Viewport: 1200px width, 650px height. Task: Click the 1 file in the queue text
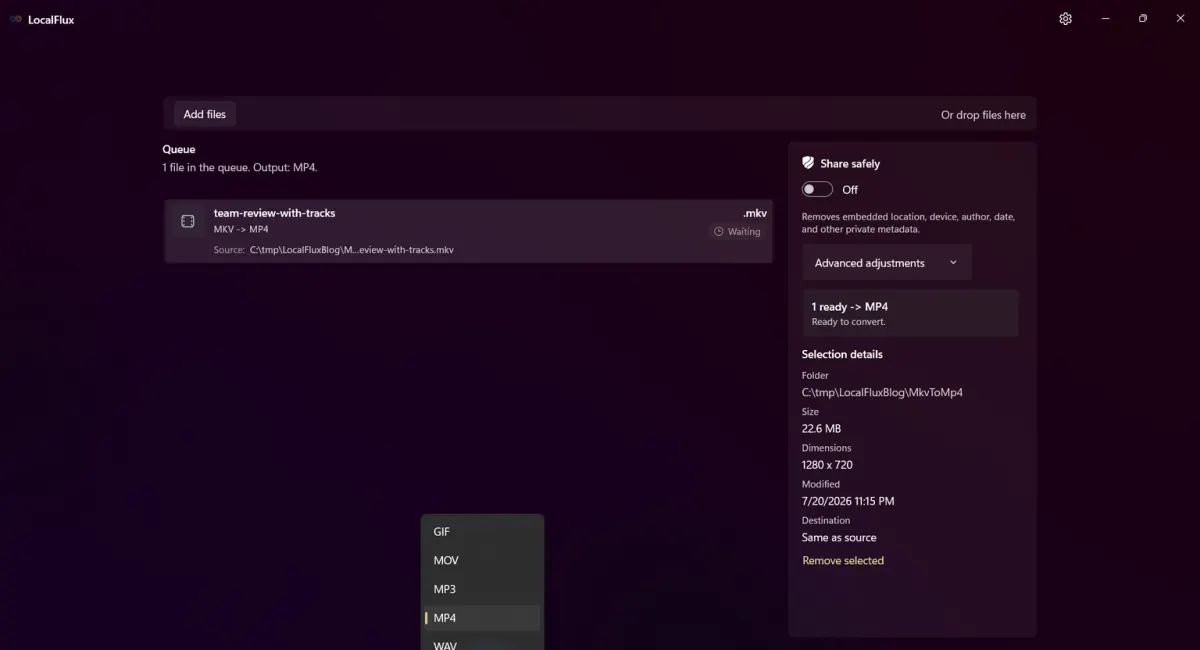pos(240,168)
